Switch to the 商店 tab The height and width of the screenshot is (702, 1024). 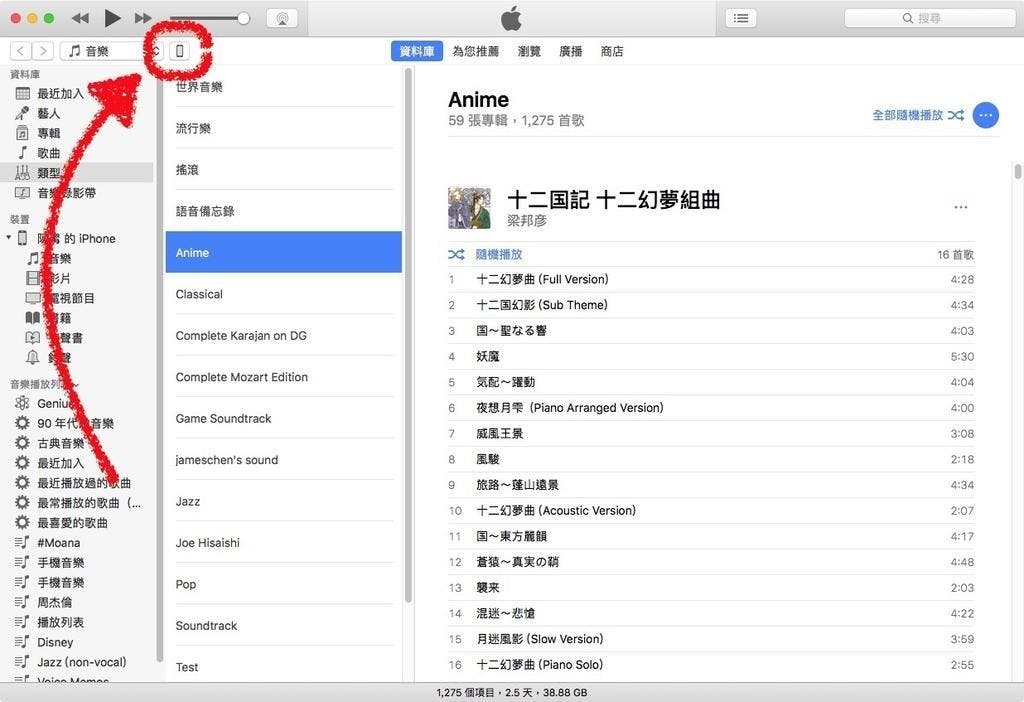click(x=612, y=51)
